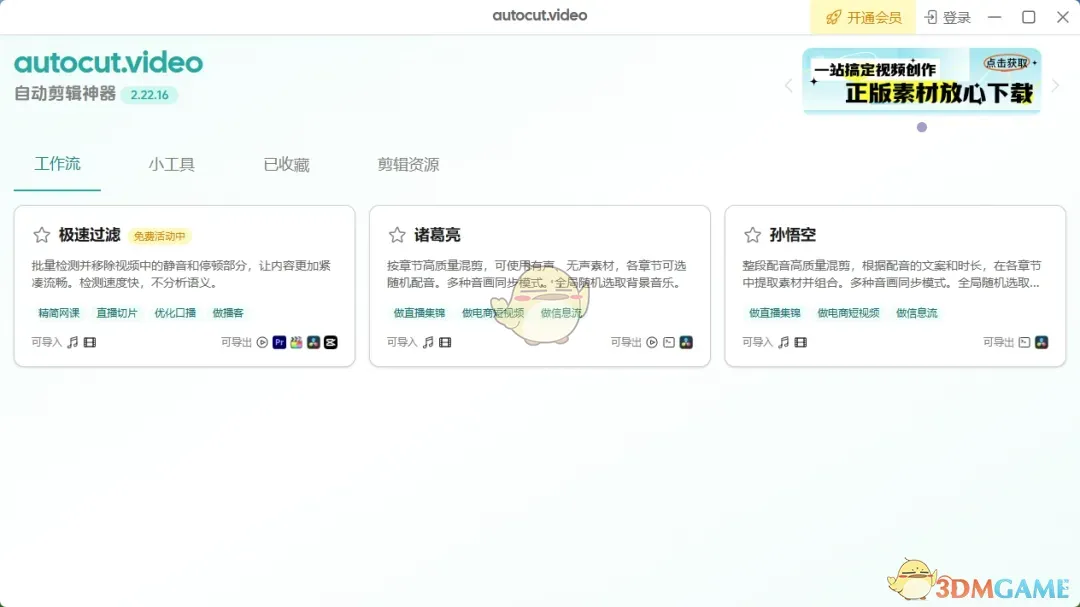The height and width of the screenshot is (607, 1080).
Task: Star the 孙悟空 workflow as favorite
Action: click(752, 235)
